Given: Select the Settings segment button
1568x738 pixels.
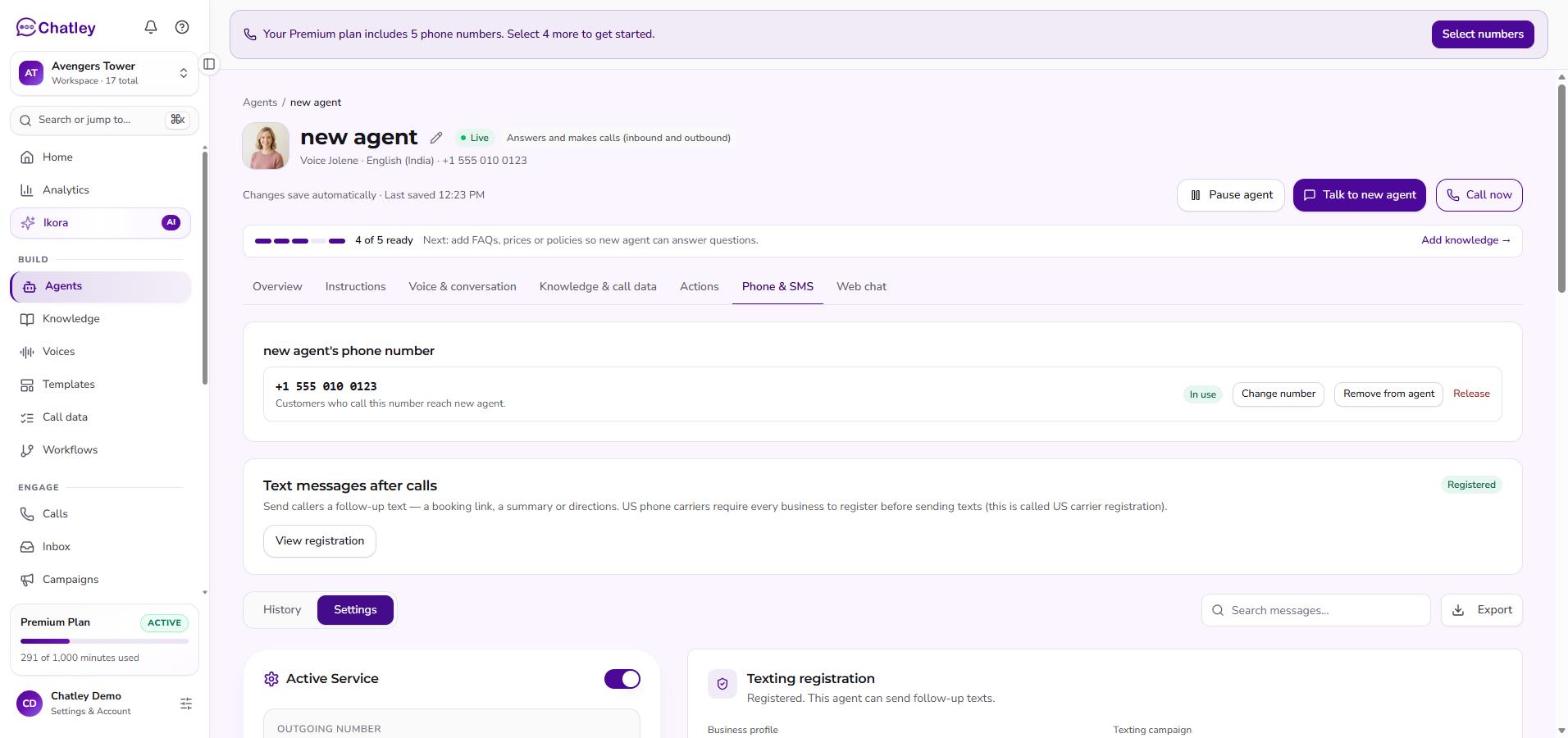Looking at the screenshot, I should click(355, 610).
